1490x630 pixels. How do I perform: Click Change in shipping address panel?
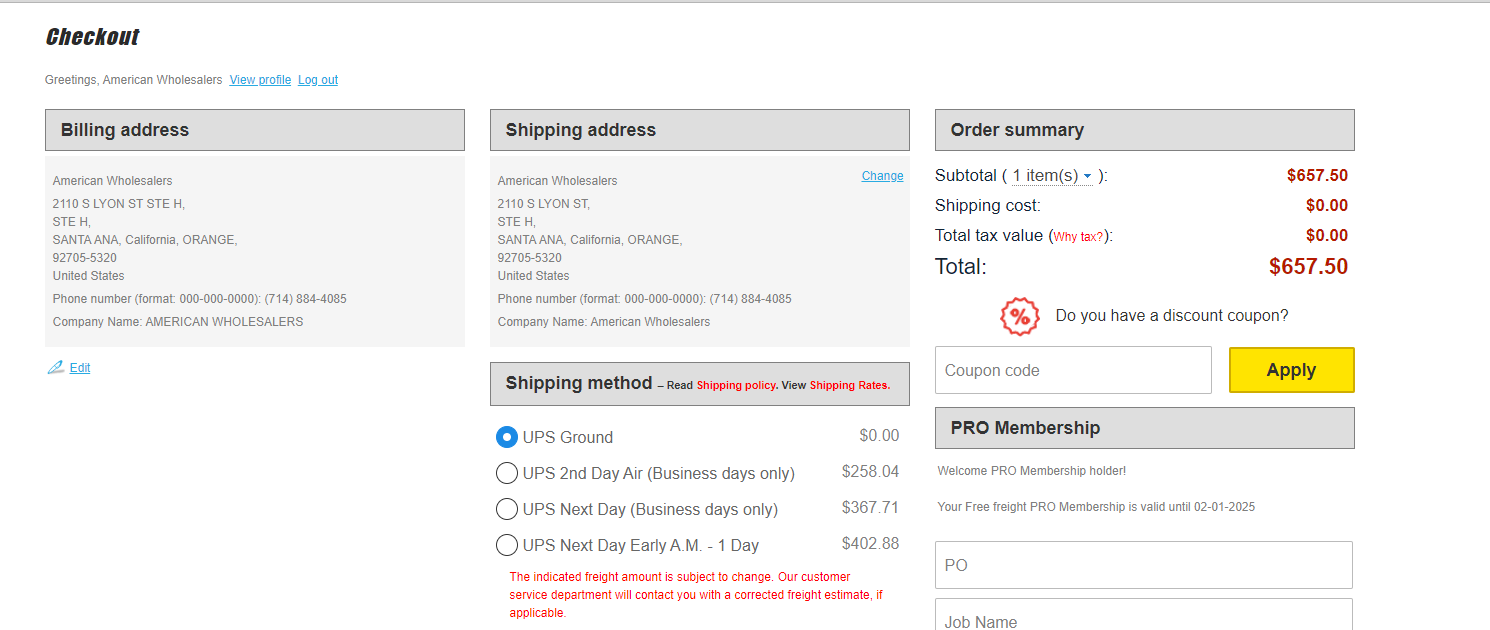pyautogui.click(x=882, y=176)
